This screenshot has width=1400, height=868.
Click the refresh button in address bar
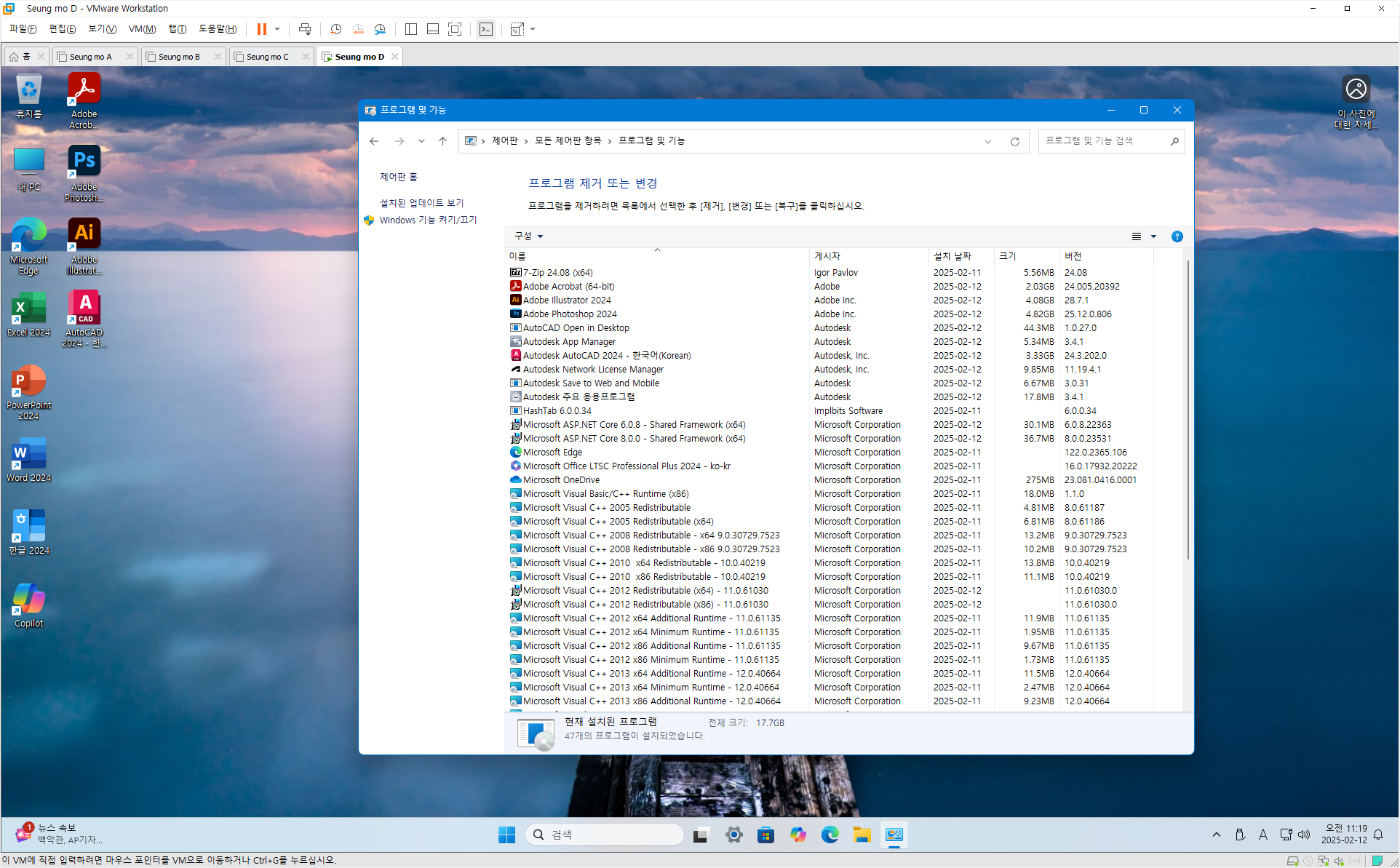(1014, 141)
